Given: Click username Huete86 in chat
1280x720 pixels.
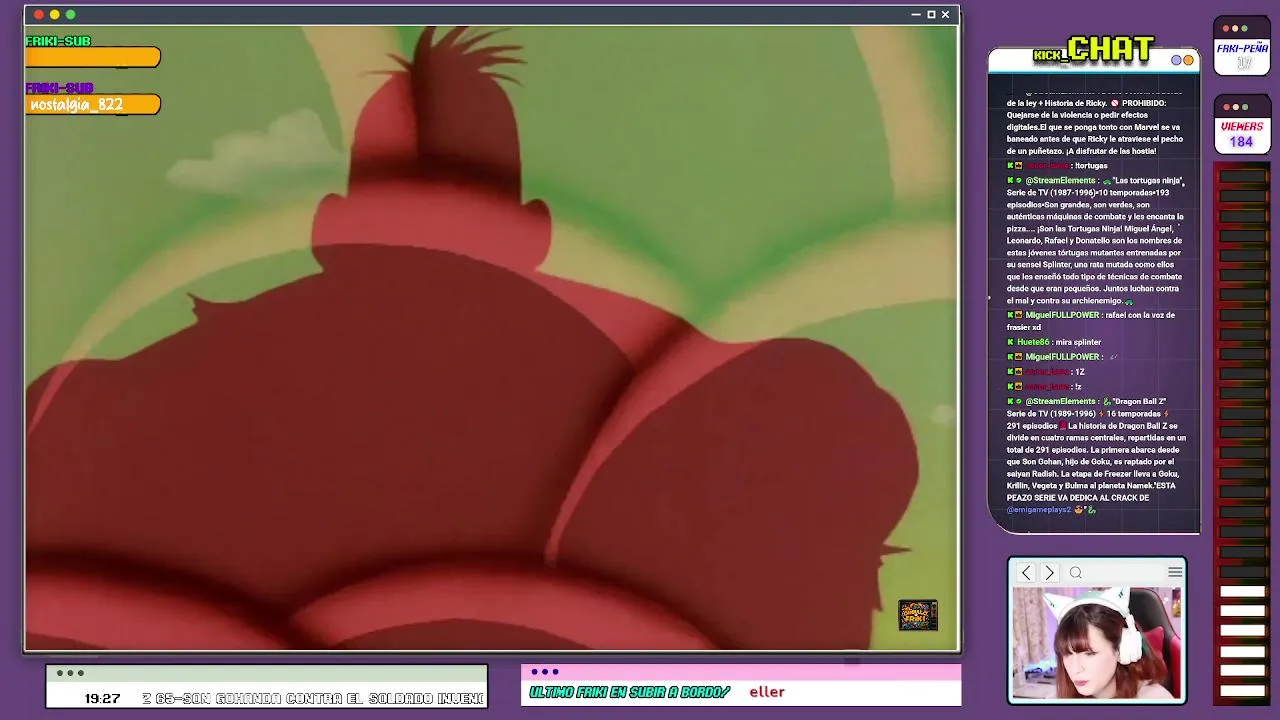Looking at the screenshot, I should coord(1033,342).
